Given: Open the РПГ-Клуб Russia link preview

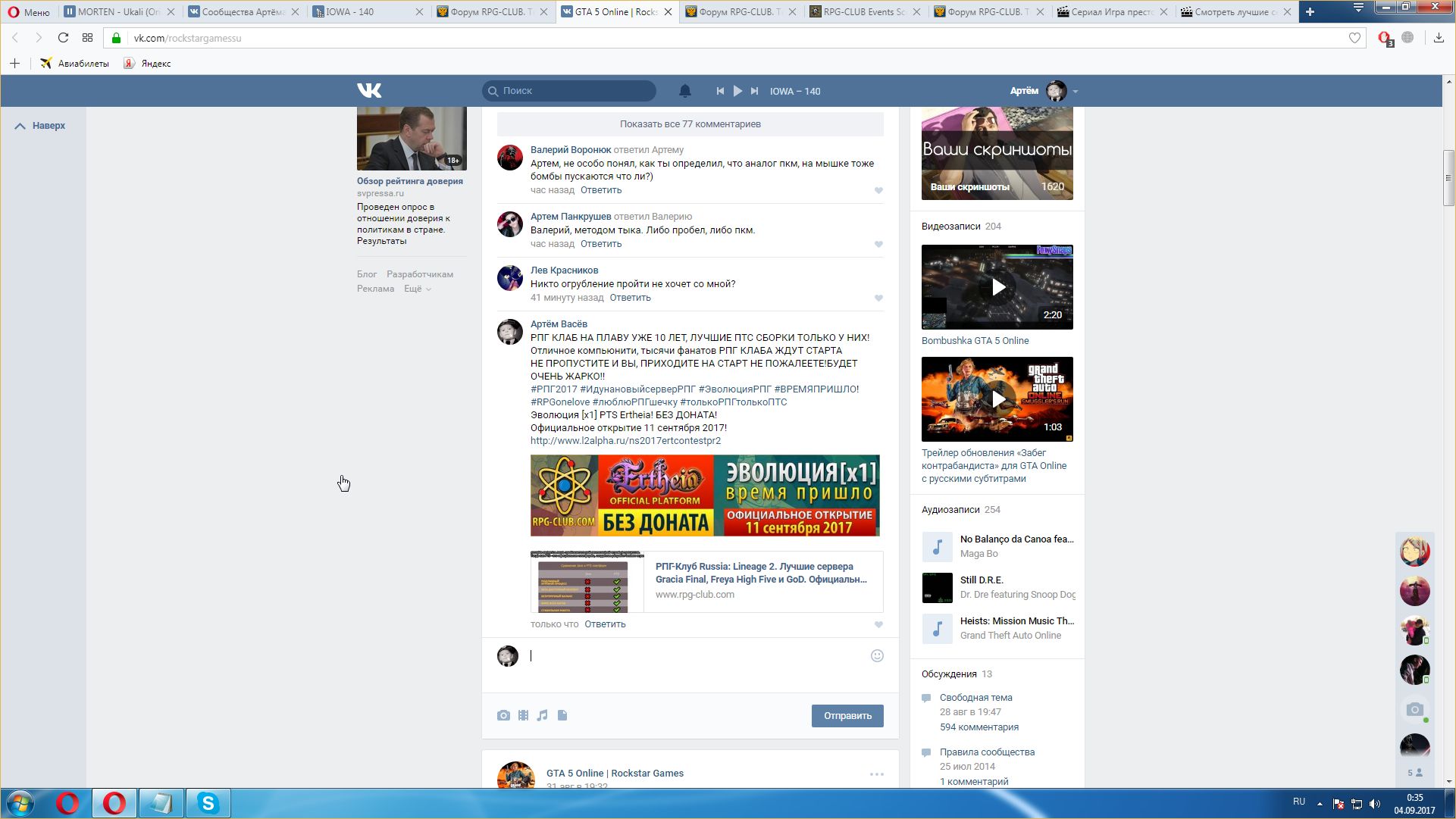Looking at the screenshot, I should [706, 582].
